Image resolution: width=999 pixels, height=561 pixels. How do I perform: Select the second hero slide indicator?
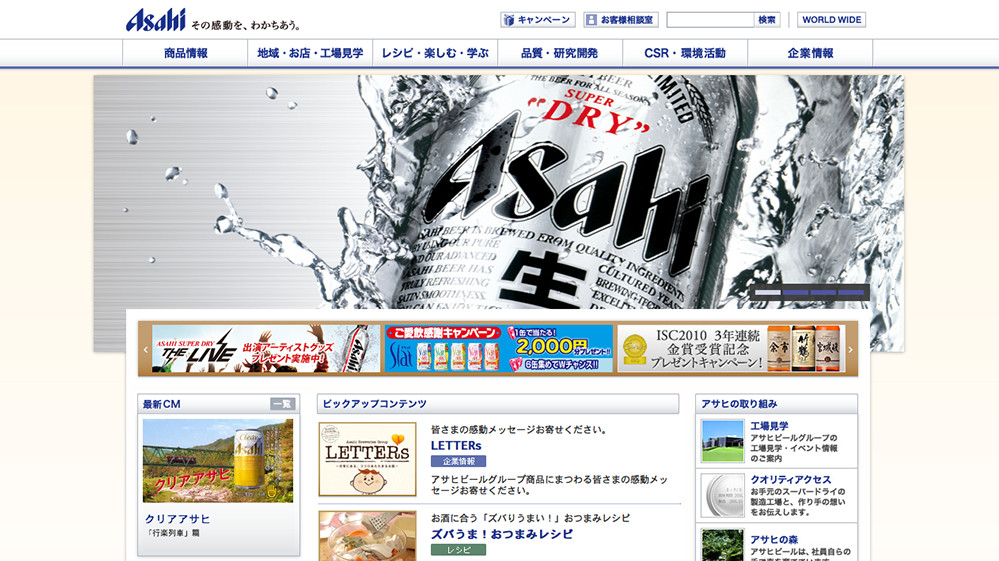click(795, 293)
